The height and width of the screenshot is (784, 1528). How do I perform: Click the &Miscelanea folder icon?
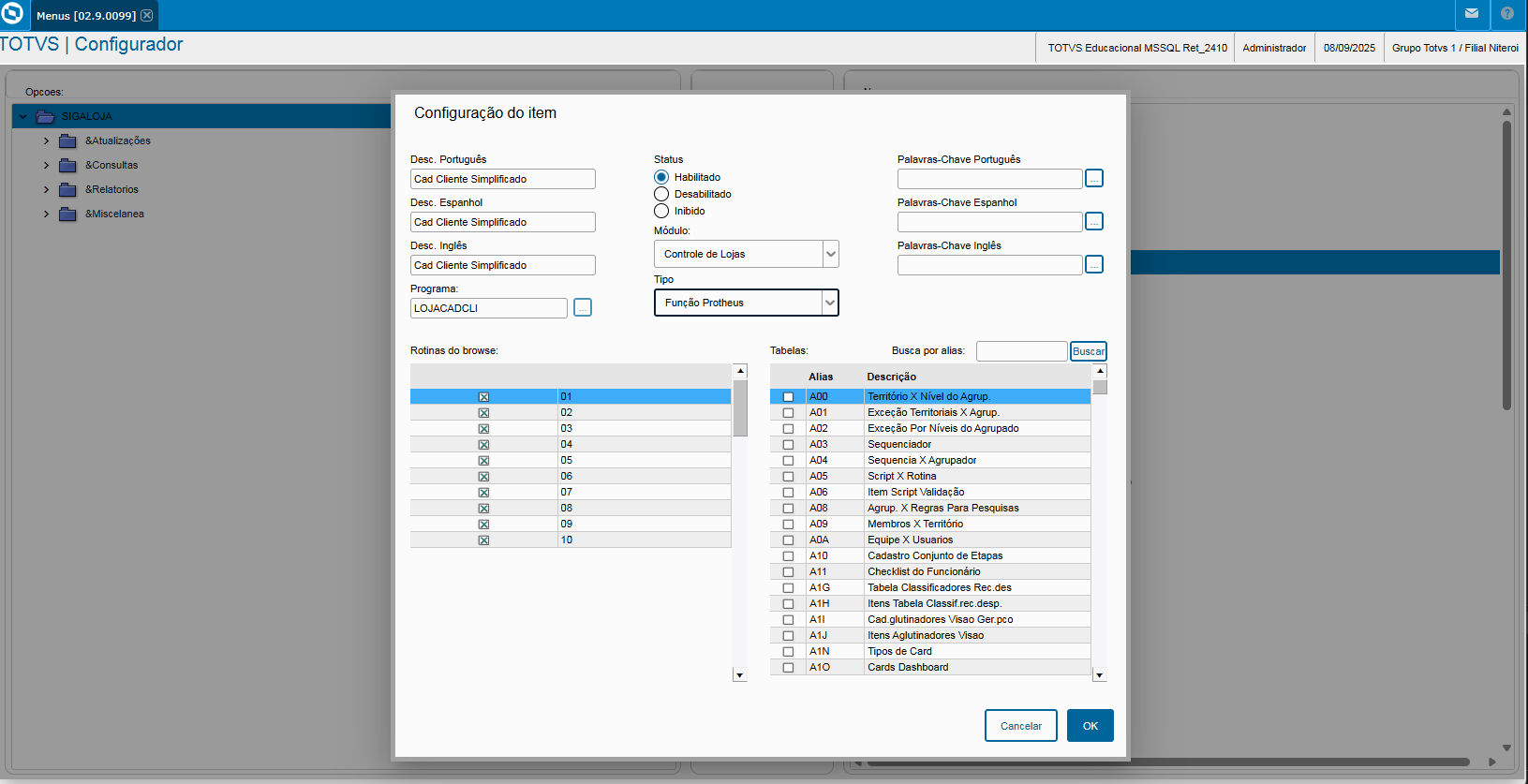[67, 214]
